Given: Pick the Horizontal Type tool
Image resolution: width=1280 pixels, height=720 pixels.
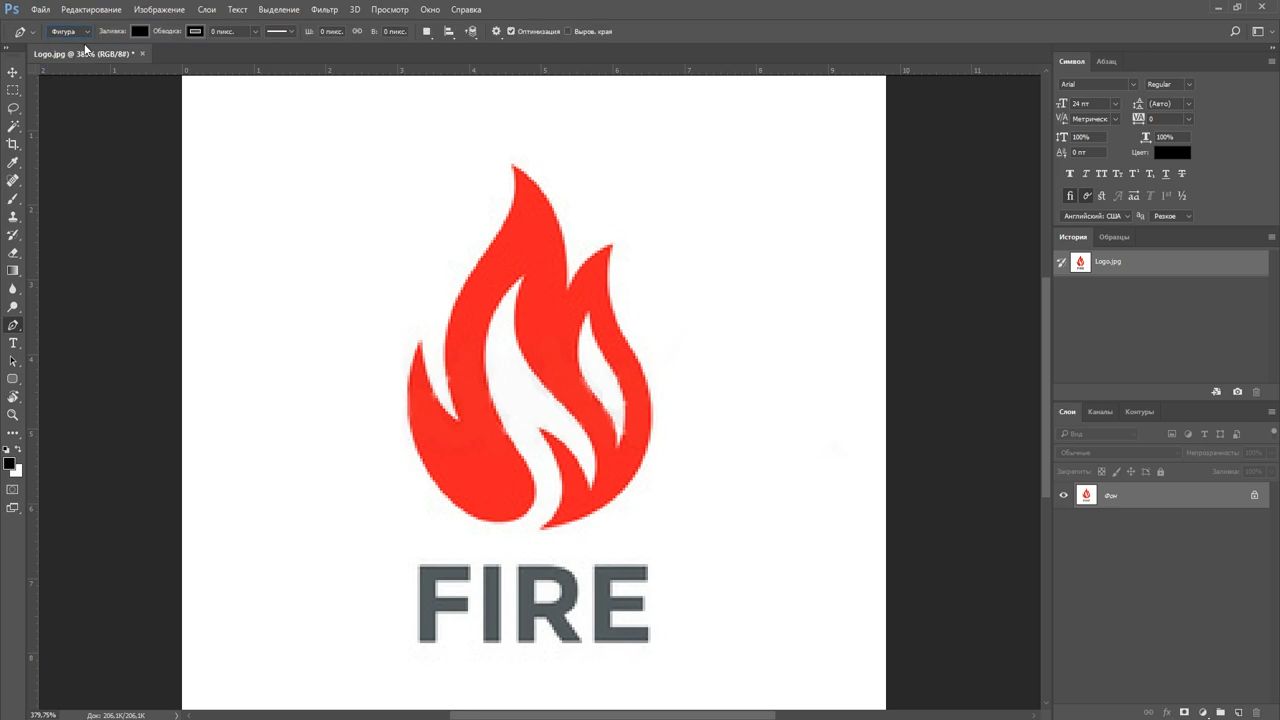Looking at the screenshot, I should coord(13,343).
